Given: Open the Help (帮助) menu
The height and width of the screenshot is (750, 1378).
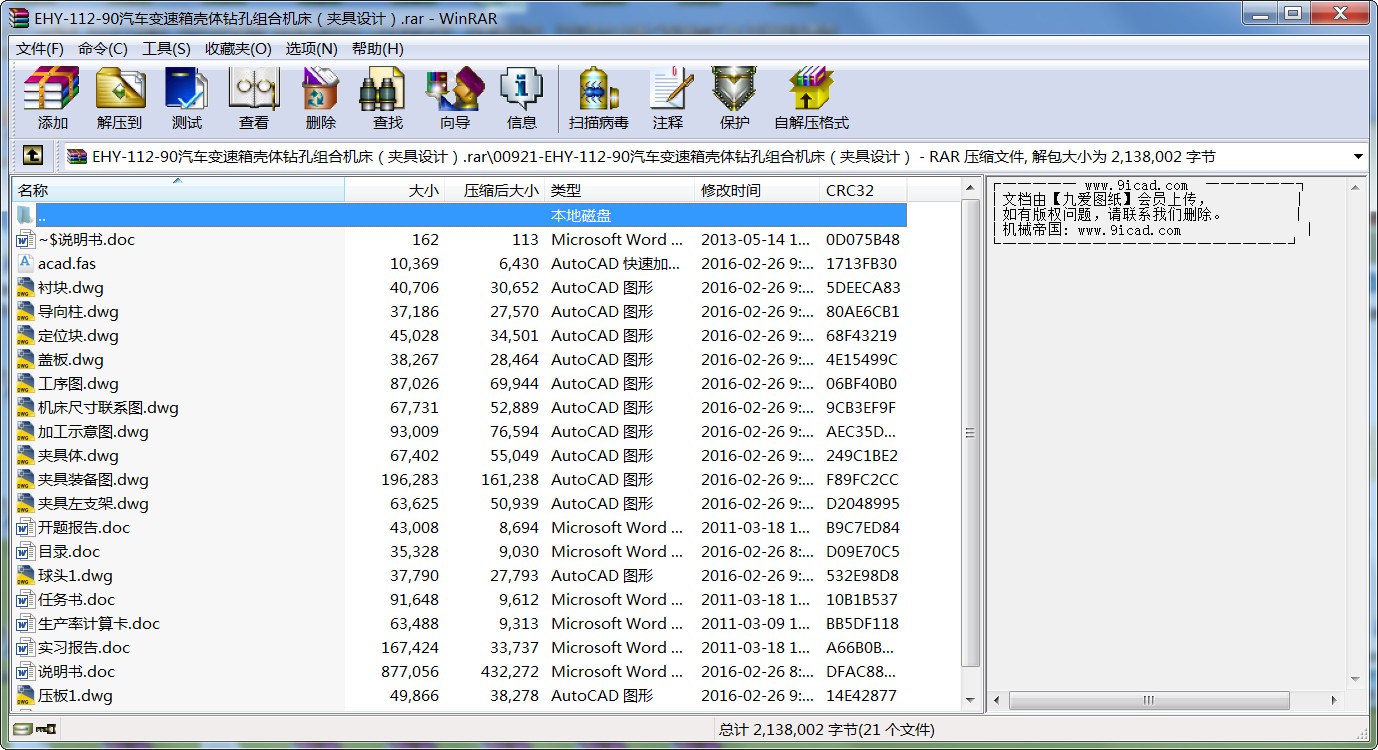Looking at the screenshot, I should coord(378,48).
